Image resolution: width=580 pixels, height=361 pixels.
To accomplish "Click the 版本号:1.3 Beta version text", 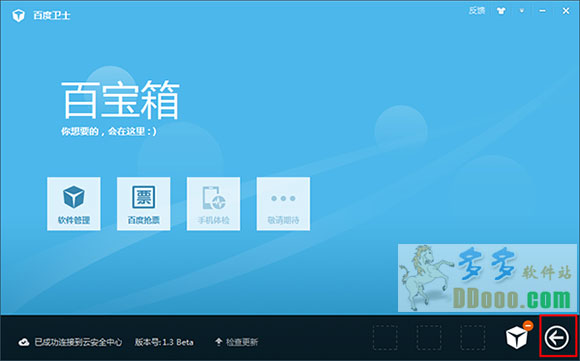I will pyautogui.click(x=164, y=342).
